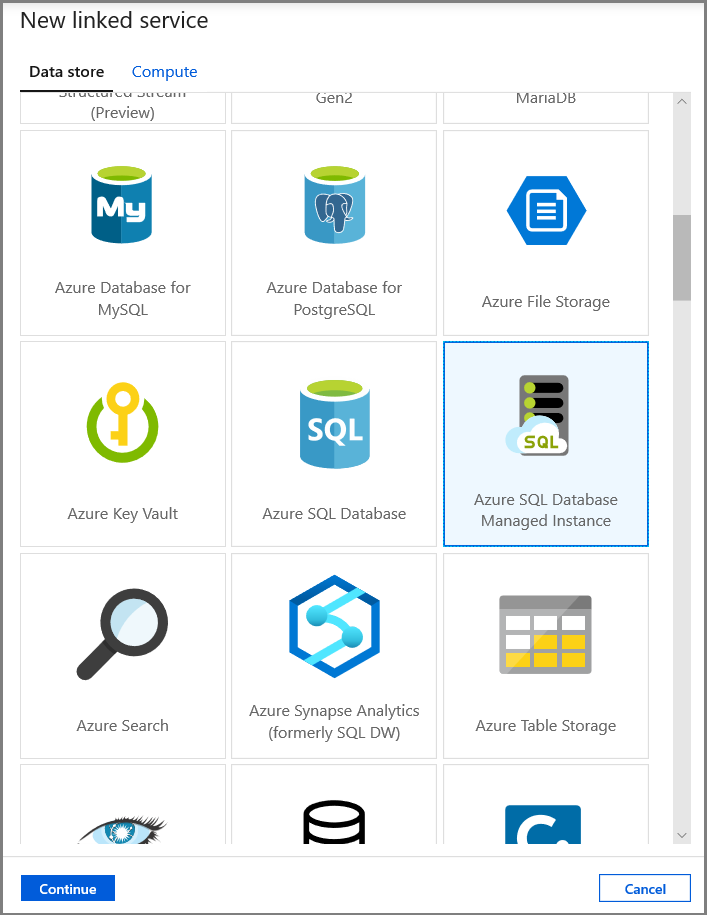Click the Structured Stream (Preview) tile
707x915 pixels.
pyautogui.click(x=122, y=105)
